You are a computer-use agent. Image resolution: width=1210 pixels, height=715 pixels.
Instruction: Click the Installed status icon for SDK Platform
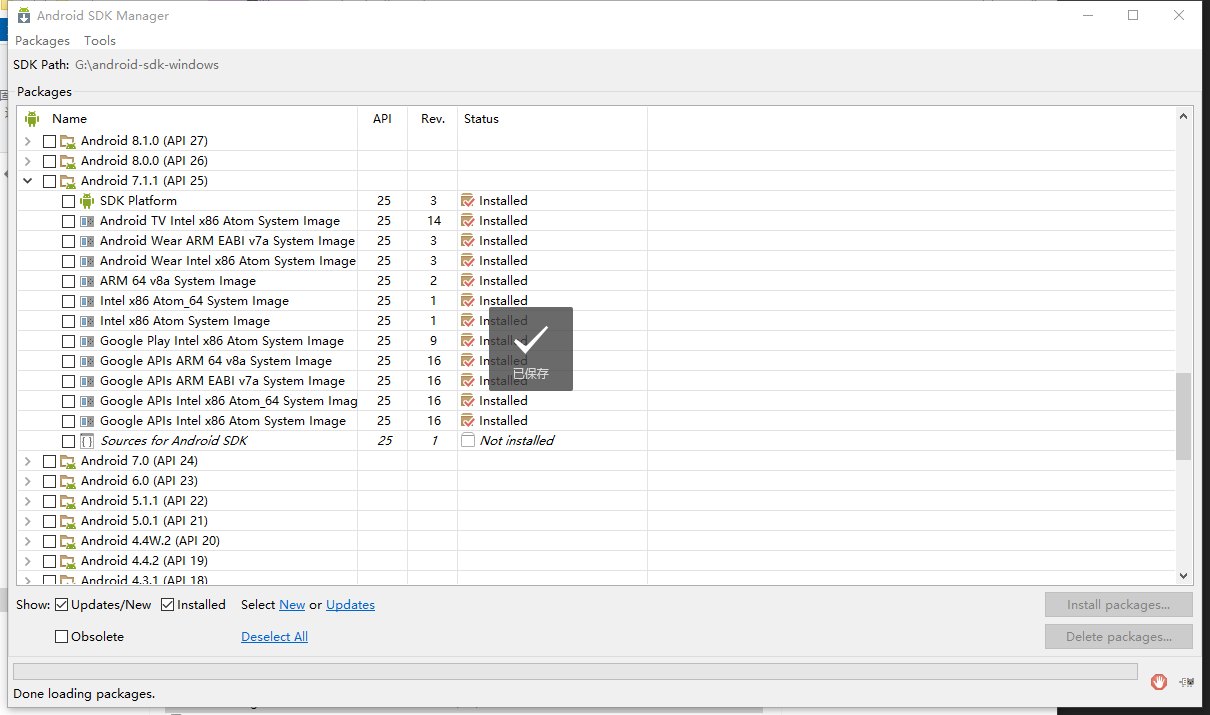point(468,201)
